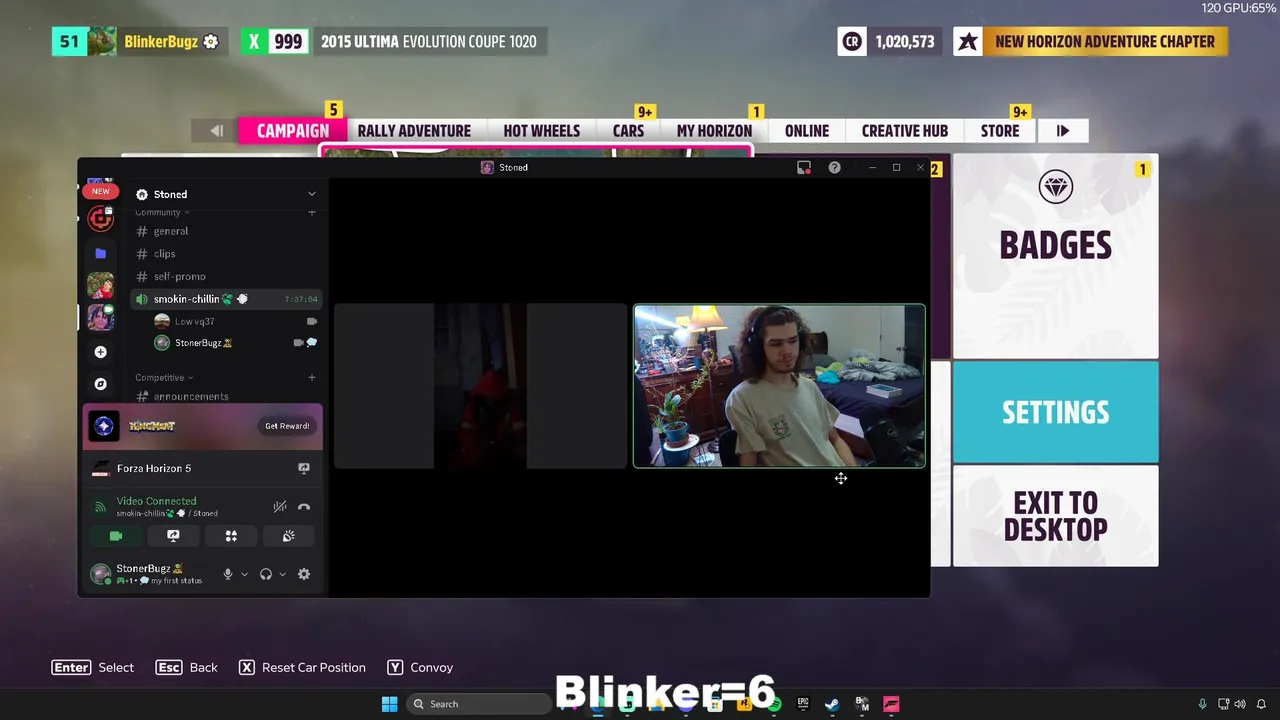This screenshot has height=720, width=1280.
Task: Open the My Horizon tab
Action: tap(714, 131)
